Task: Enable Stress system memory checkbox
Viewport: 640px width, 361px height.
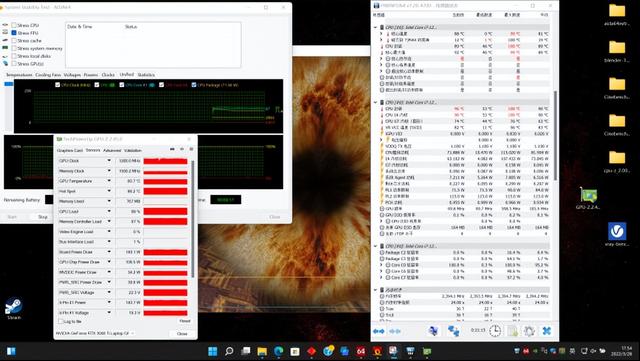Action: click(14, 48)
